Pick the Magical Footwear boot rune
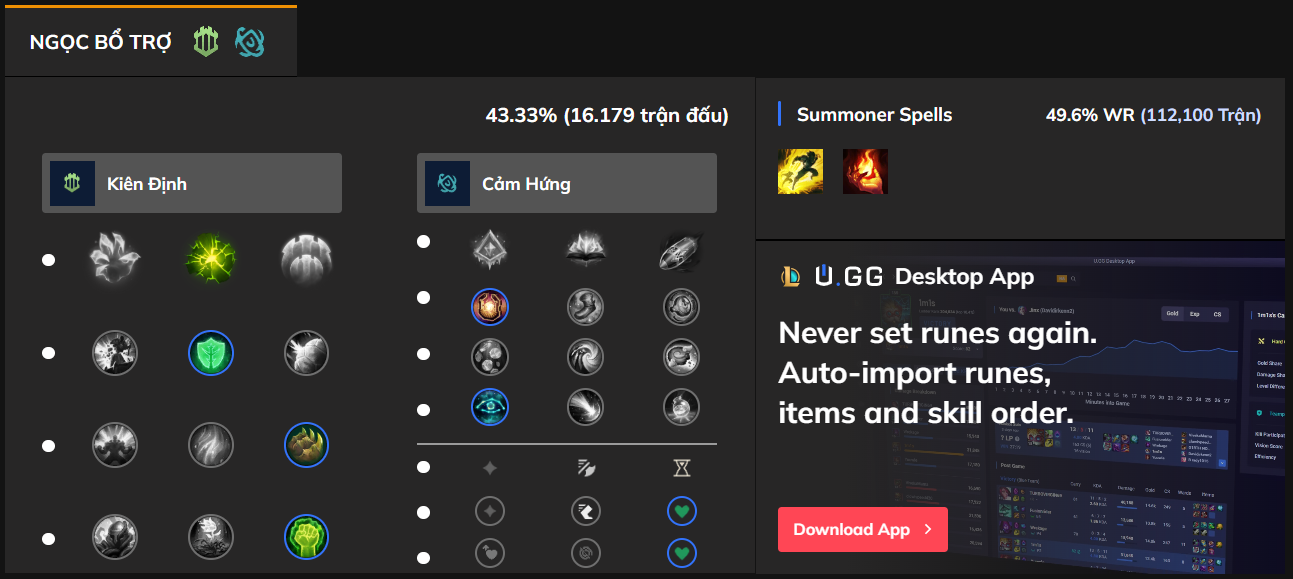The width and height of the screenshot is (1293, 579). coord(586,307)
